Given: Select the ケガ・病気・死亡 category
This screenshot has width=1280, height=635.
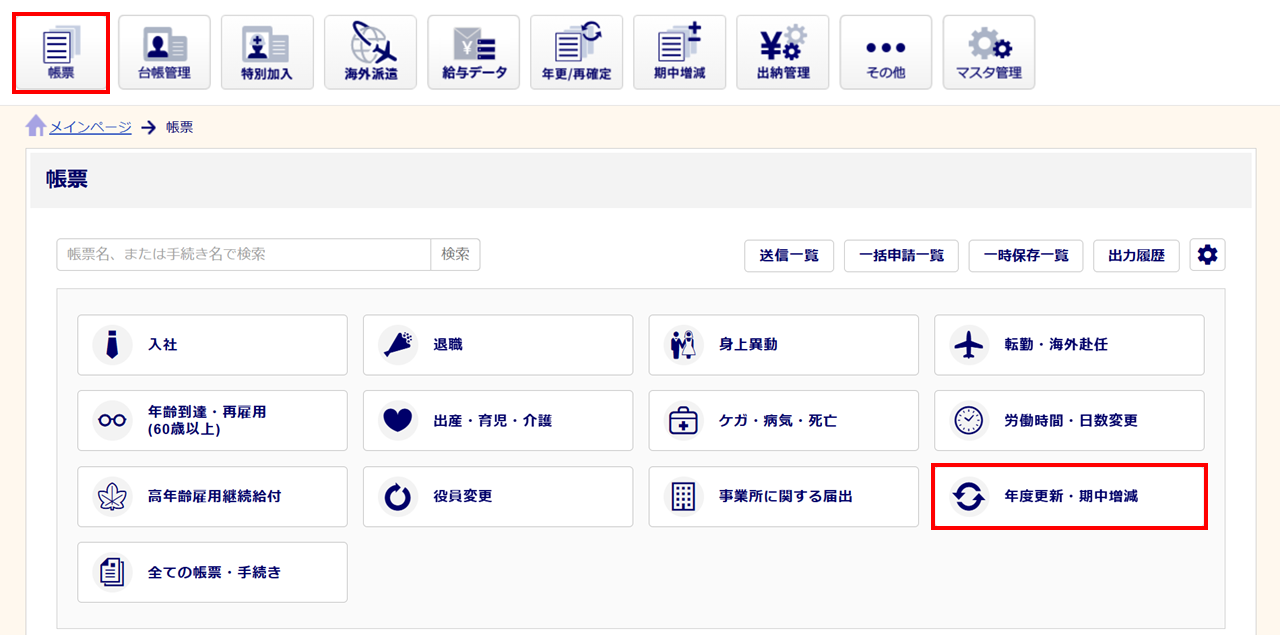Looking at the screenshot, I should pyautogui.click(x=783, y=421).
